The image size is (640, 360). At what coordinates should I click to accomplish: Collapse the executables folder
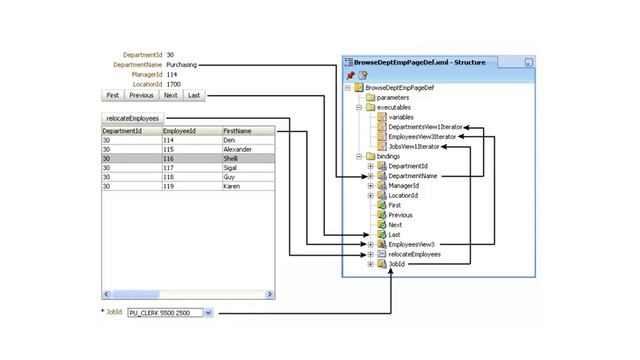coord(359,107)
